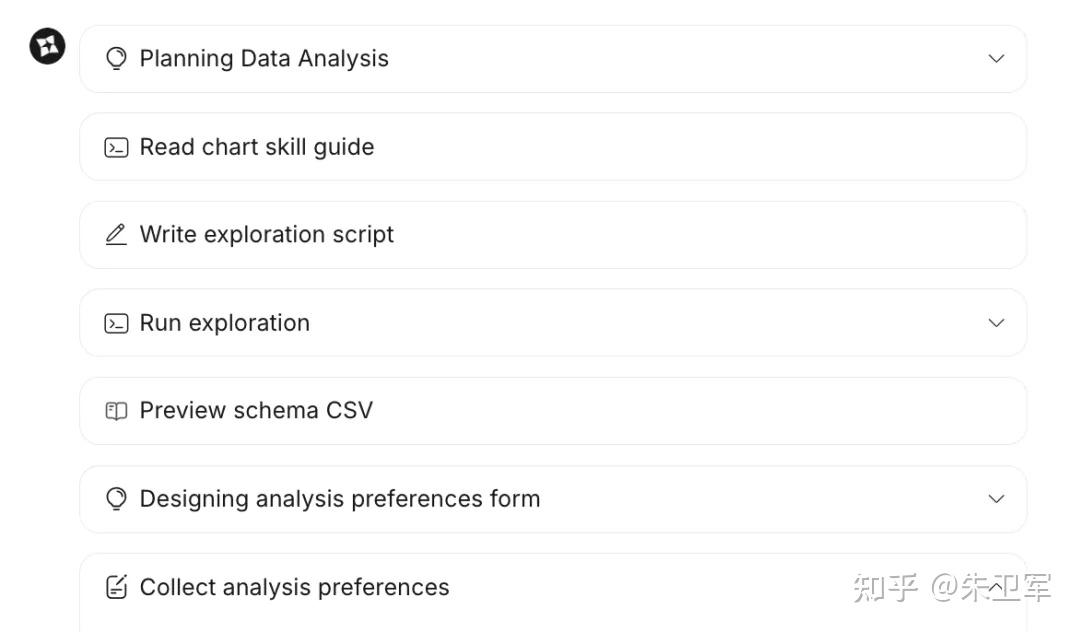Open the Preview schema CSV step label
The width and height of the screenshot is (1080, 632).
coord(256,411)
